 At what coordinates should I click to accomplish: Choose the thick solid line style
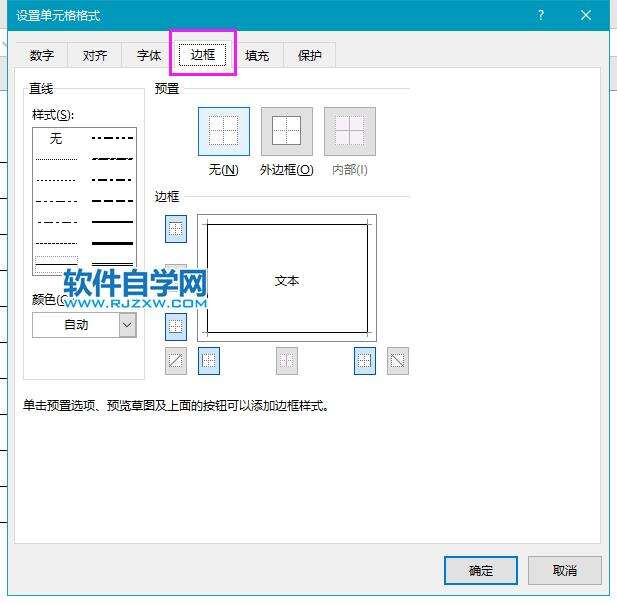pos(112,243)
